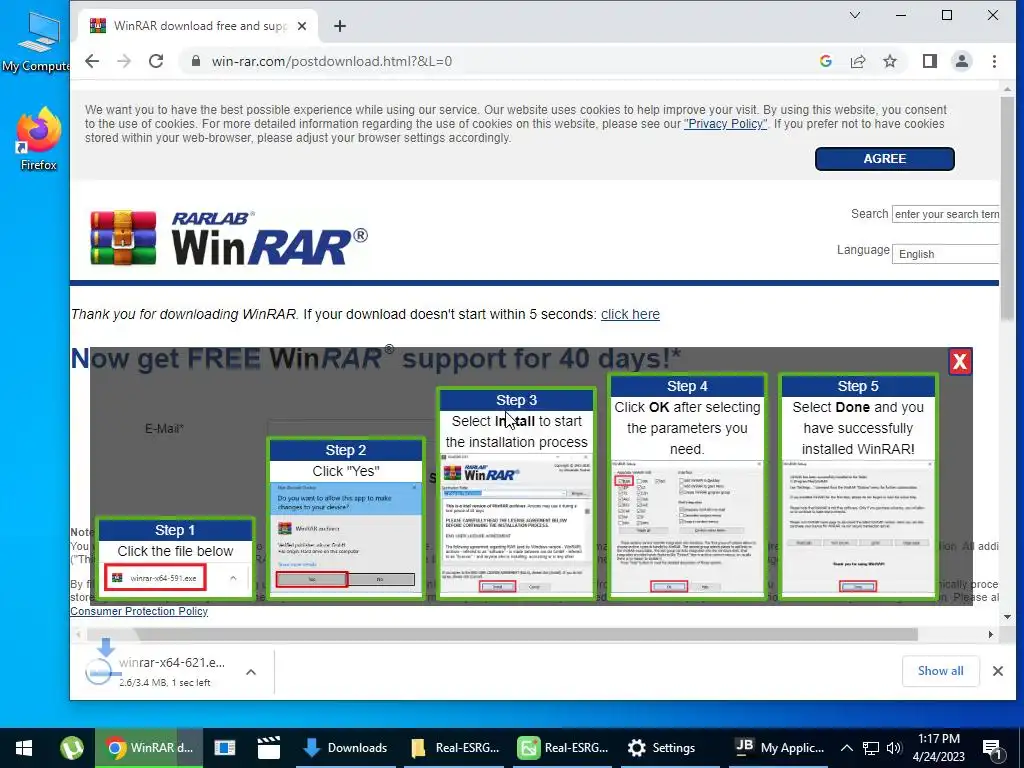The image size is (1024, 768).
Task: Reload the WinRAR page
Action: (155, 61)
